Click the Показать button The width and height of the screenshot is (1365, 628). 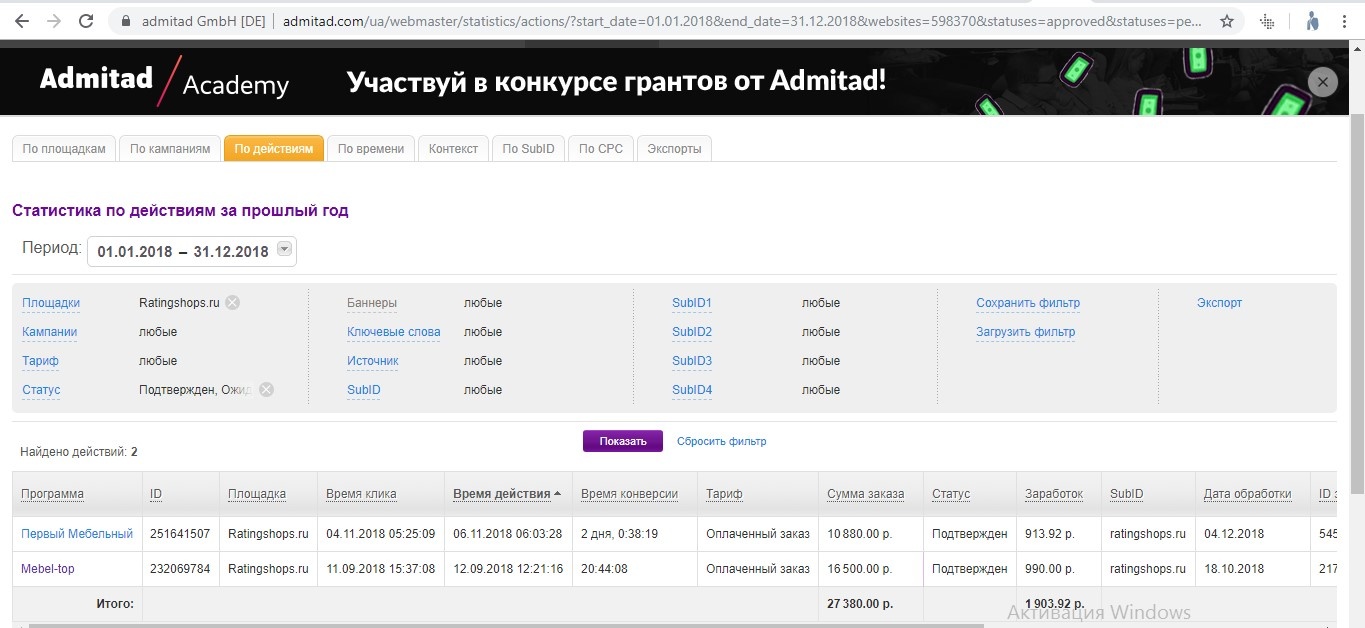623,441
